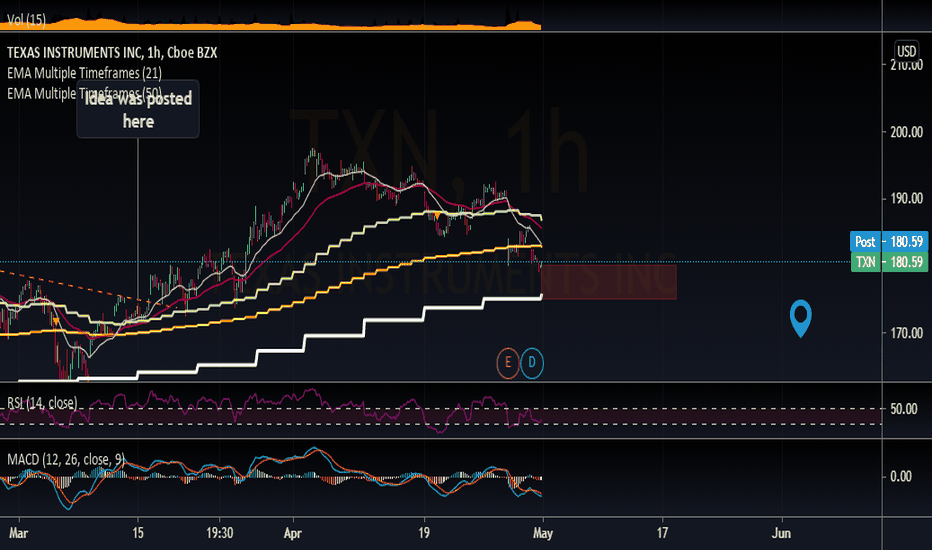Click the 'Jun' date on time axis

781,533
